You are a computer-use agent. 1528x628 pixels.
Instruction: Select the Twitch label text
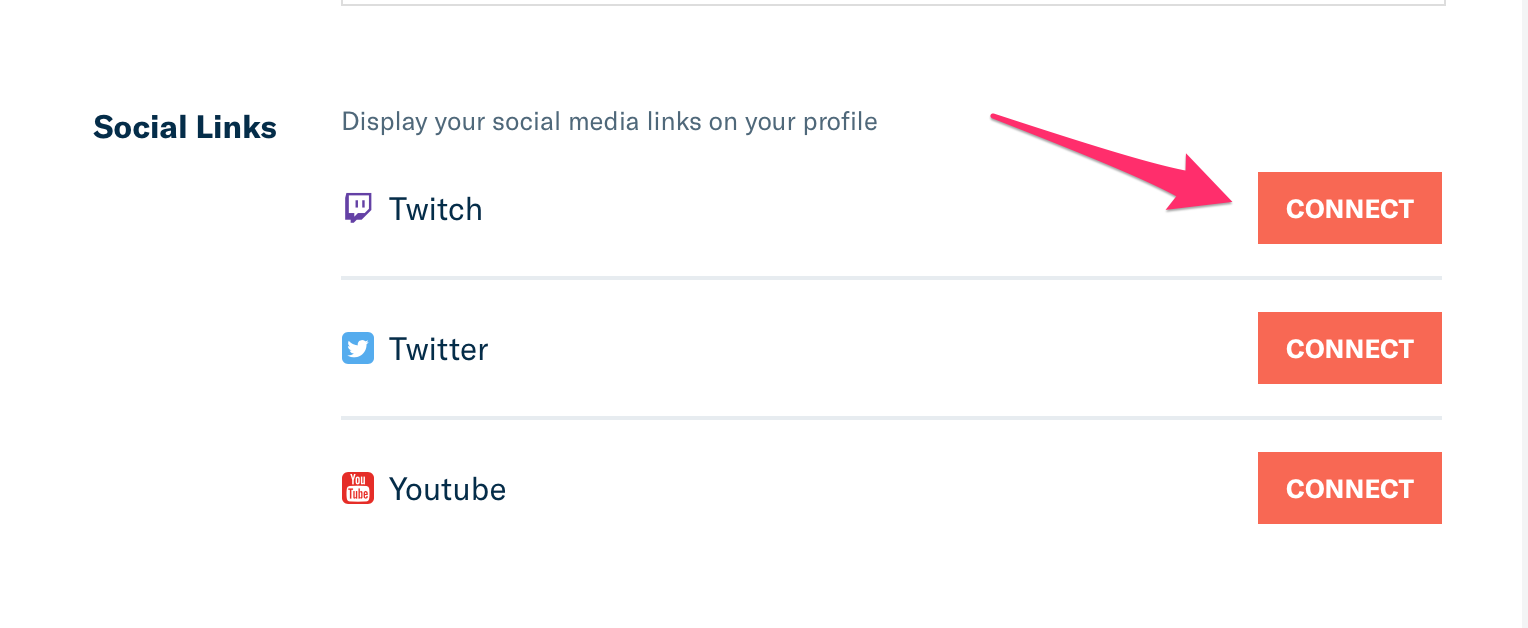tap(436, 209)
